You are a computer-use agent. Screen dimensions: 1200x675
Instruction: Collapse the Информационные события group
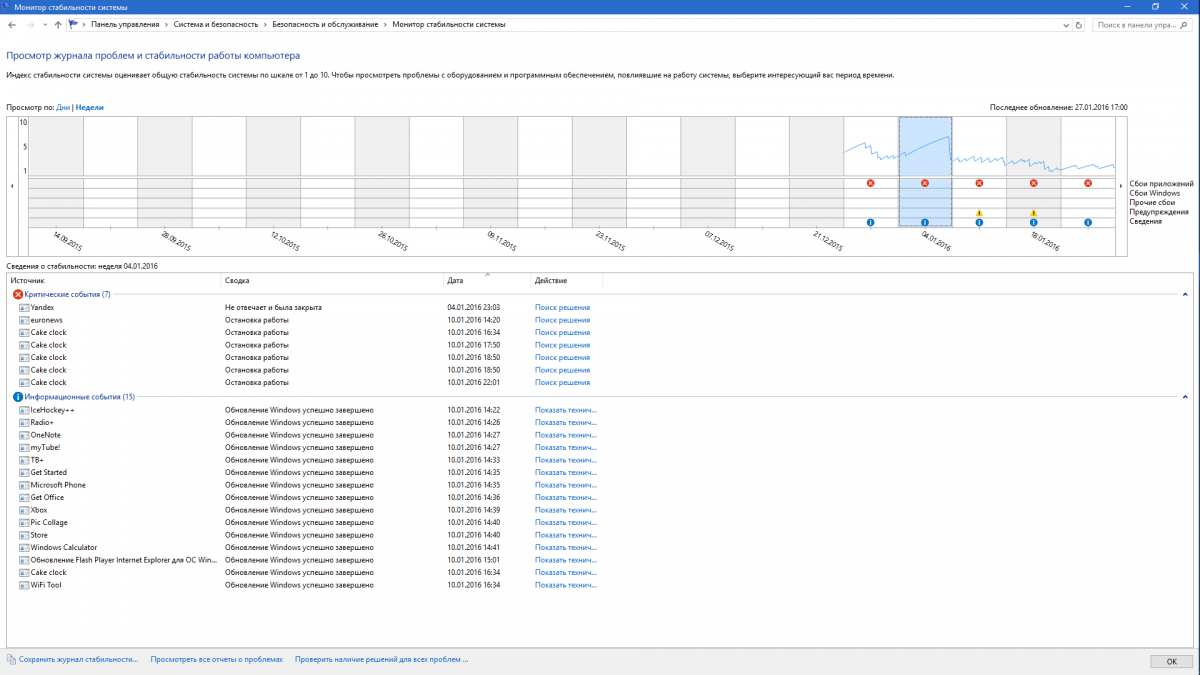[1185, 397]
